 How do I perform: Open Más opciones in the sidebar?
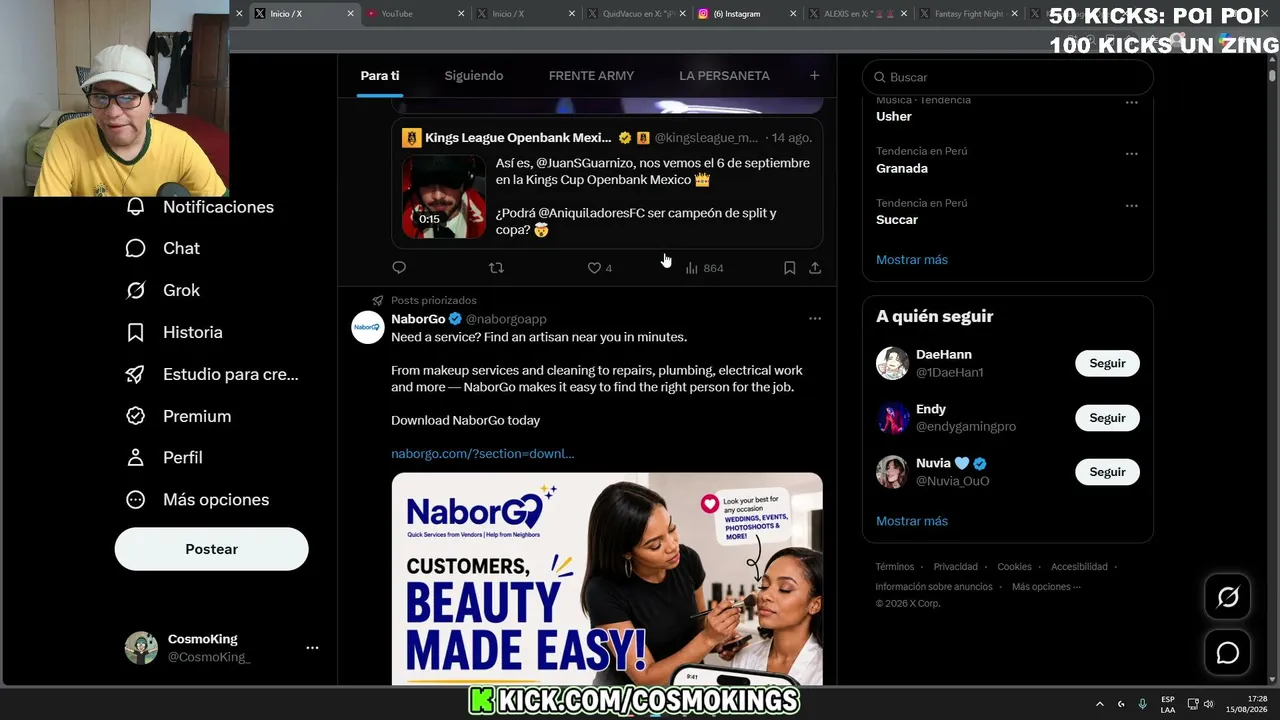pos(197,499)
